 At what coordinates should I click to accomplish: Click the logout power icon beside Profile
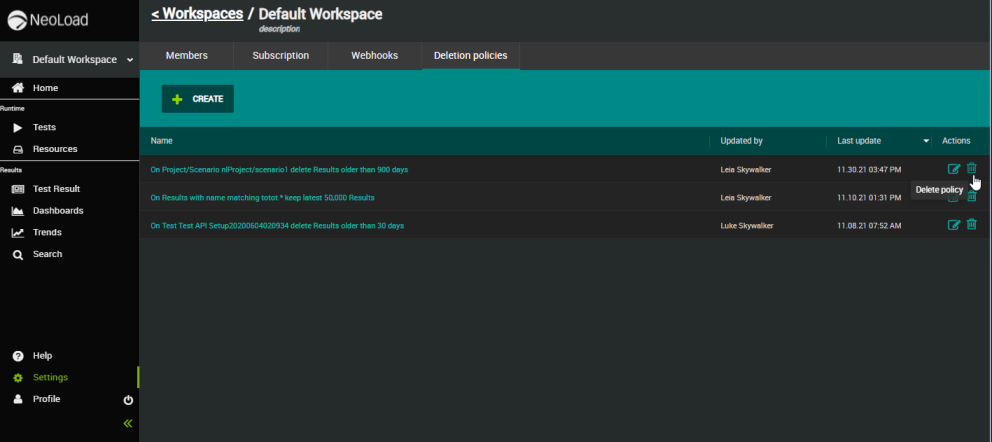tap(128, 400)
